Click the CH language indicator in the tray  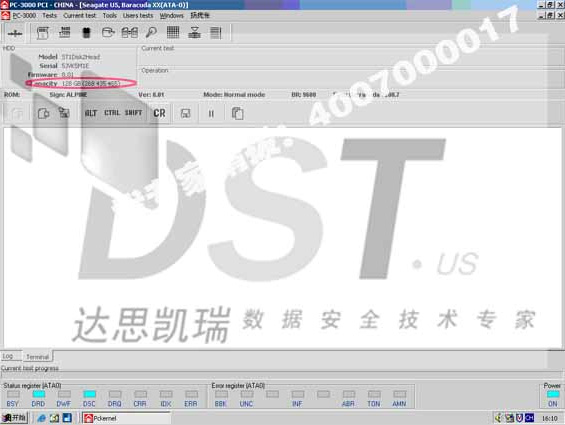(x=529, y=418)
